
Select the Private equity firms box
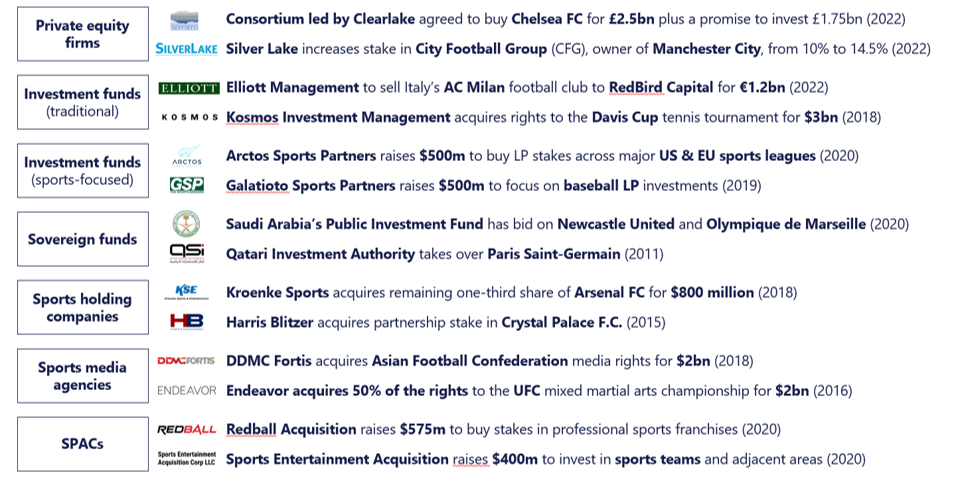pos(83,34)
